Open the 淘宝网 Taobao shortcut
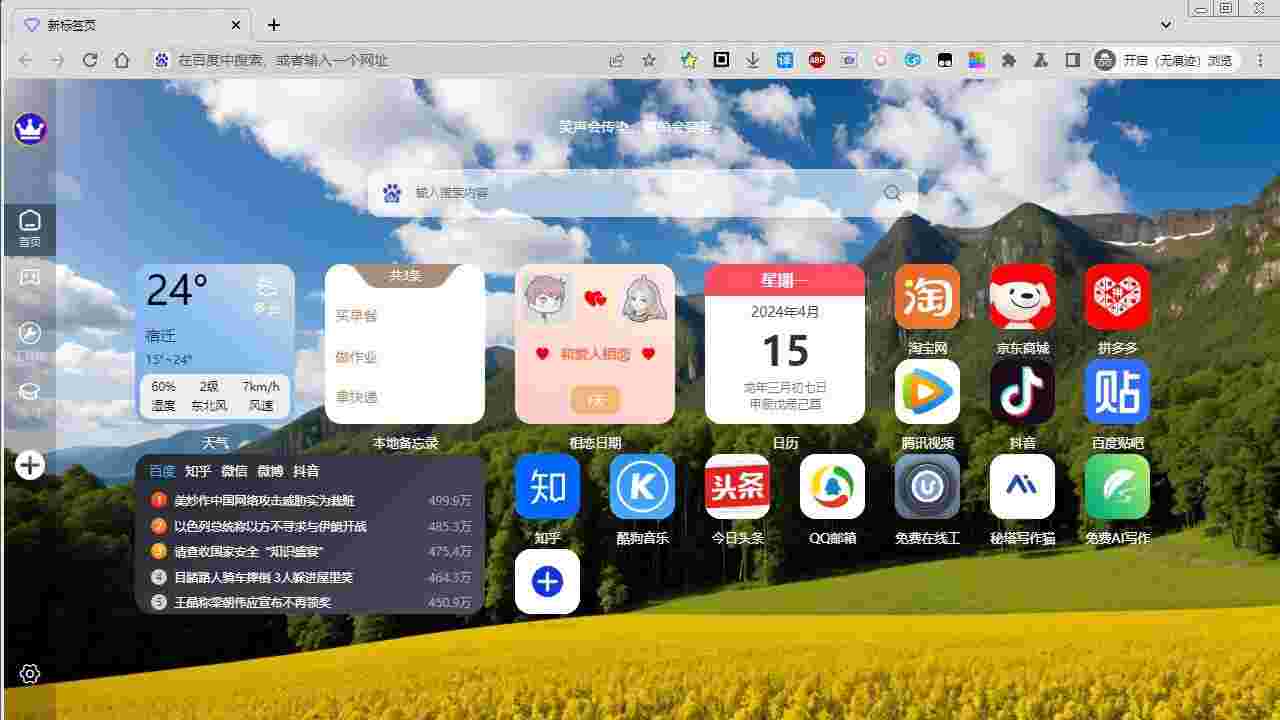 pyautogui.click(x=926, y=296)
